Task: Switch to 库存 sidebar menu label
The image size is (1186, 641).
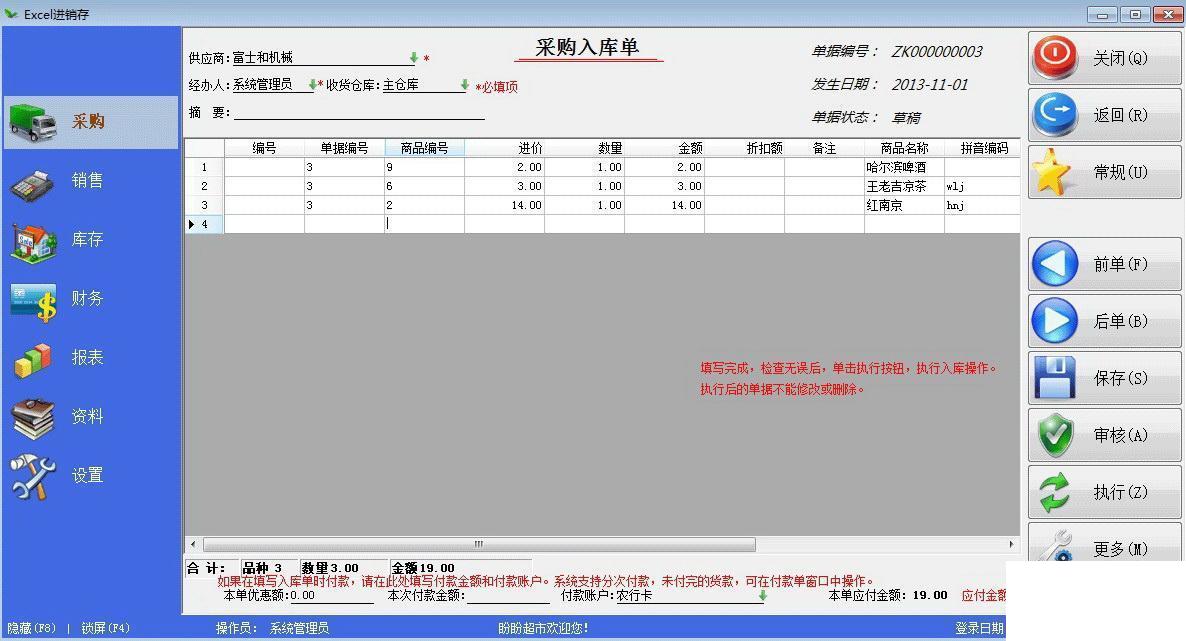Action: coord(88,239)
